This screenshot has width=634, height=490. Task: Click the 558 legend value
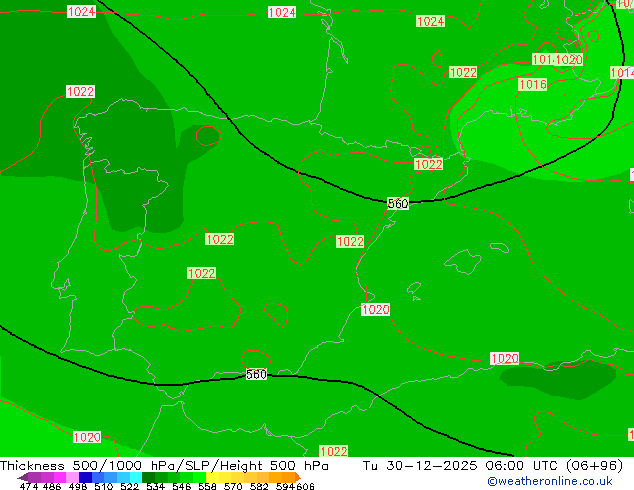(207, 486)
